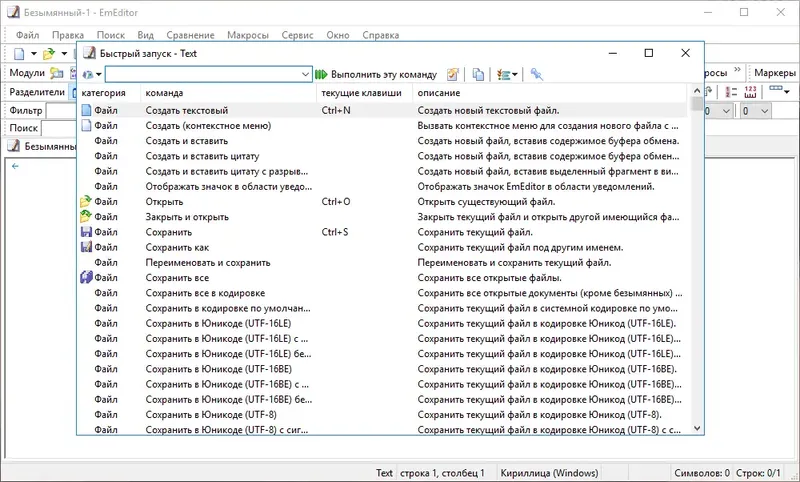Open the Файл menu

[x=28, y=35]
